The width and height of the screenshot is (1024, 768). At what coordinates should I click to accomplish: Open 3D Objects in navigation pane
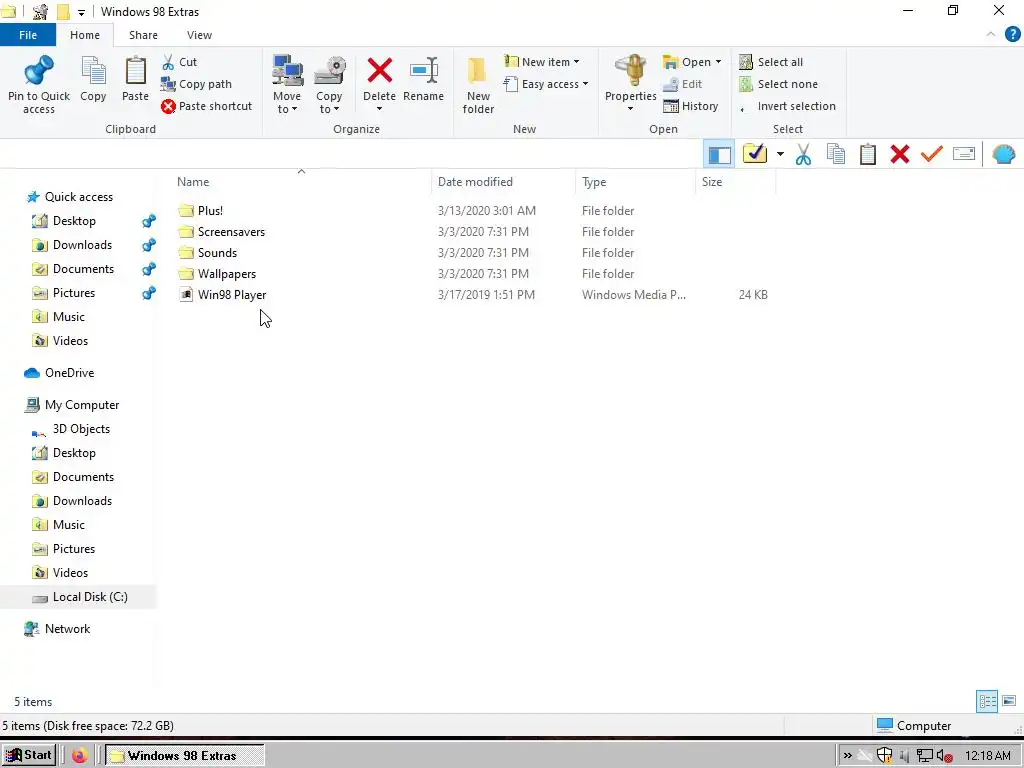tap(81, 429)
